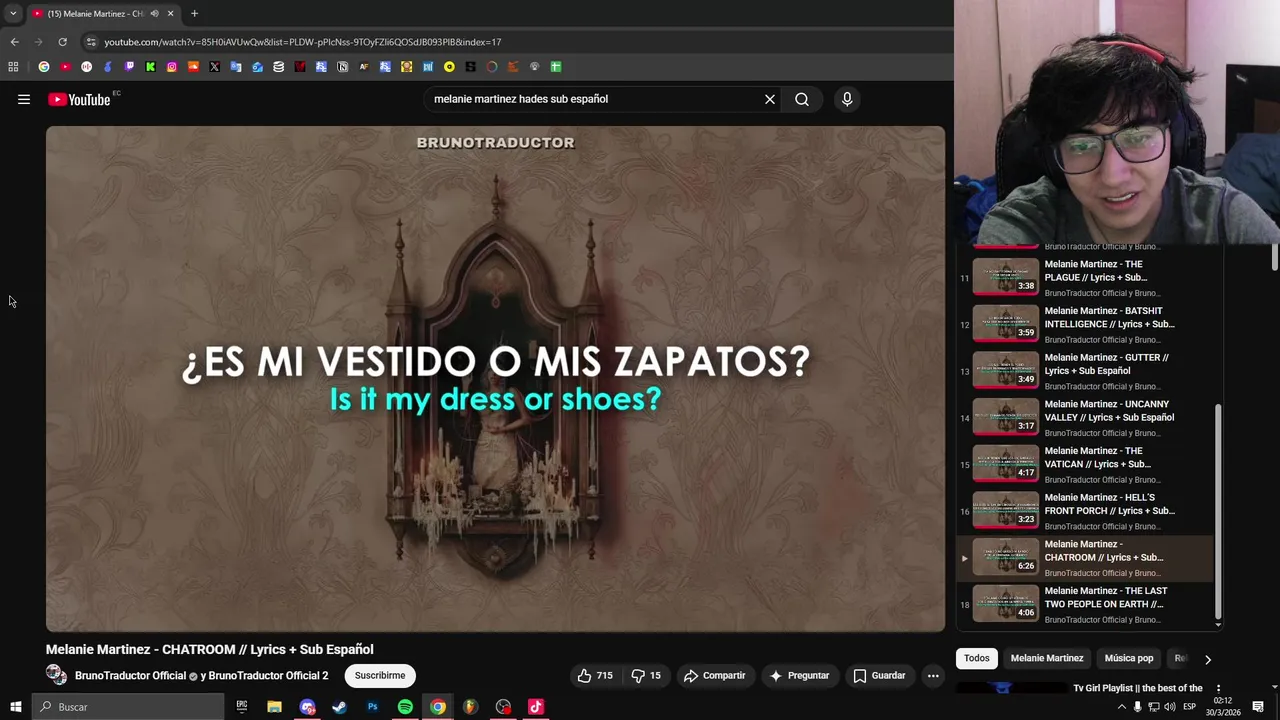
Task: Select UNCANNY VALLEY in playlist
Action: coord(1085,418)
